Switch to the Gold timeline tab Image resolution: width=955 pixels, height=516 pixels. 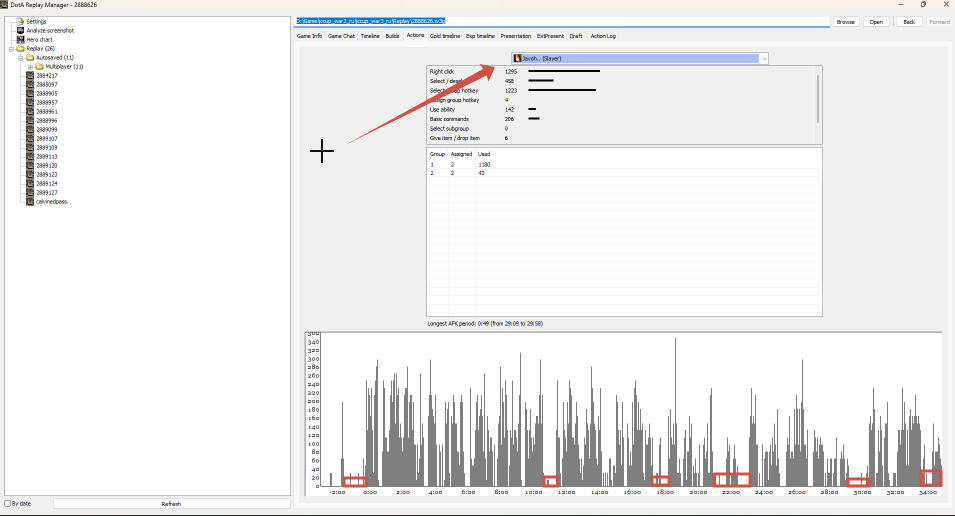(x=445, y=36)
